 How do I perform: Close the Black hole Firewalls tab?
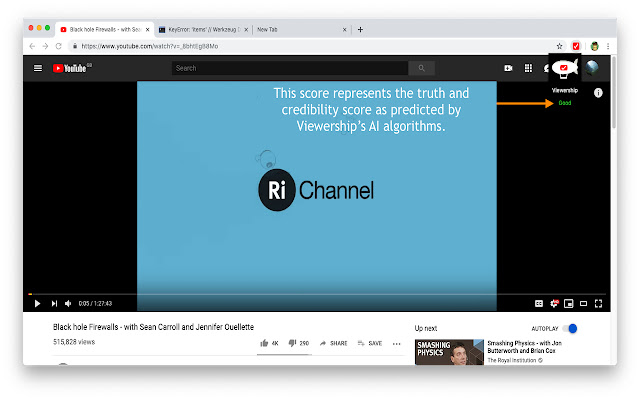click(147, 29)
